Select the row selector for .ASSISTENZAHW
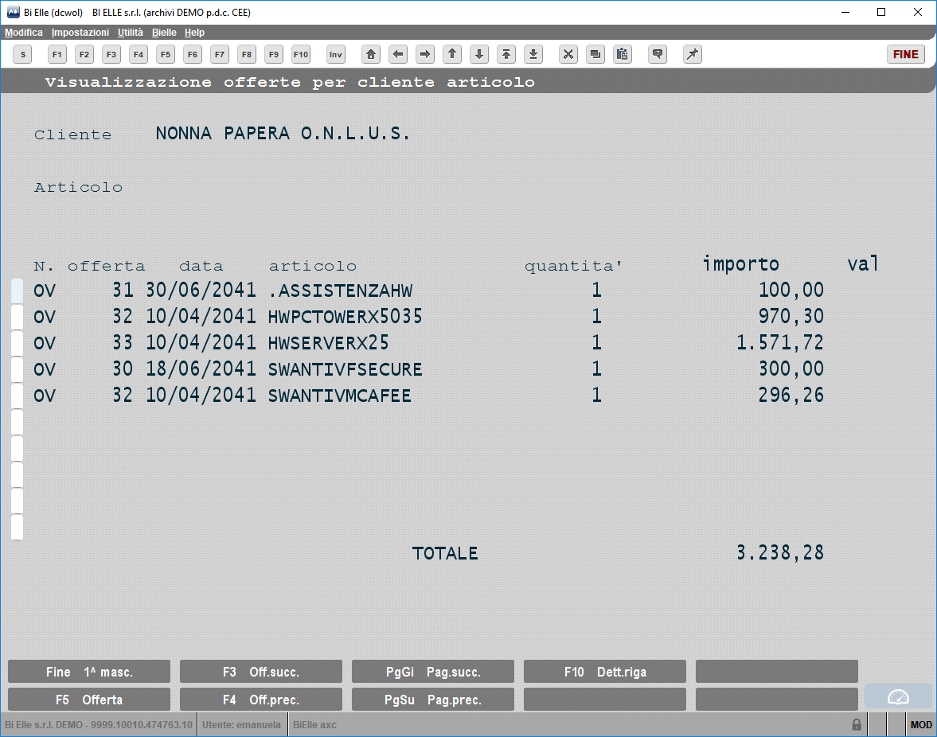The height and width of the screenshot is (737, 937). [x=17, y=290]
